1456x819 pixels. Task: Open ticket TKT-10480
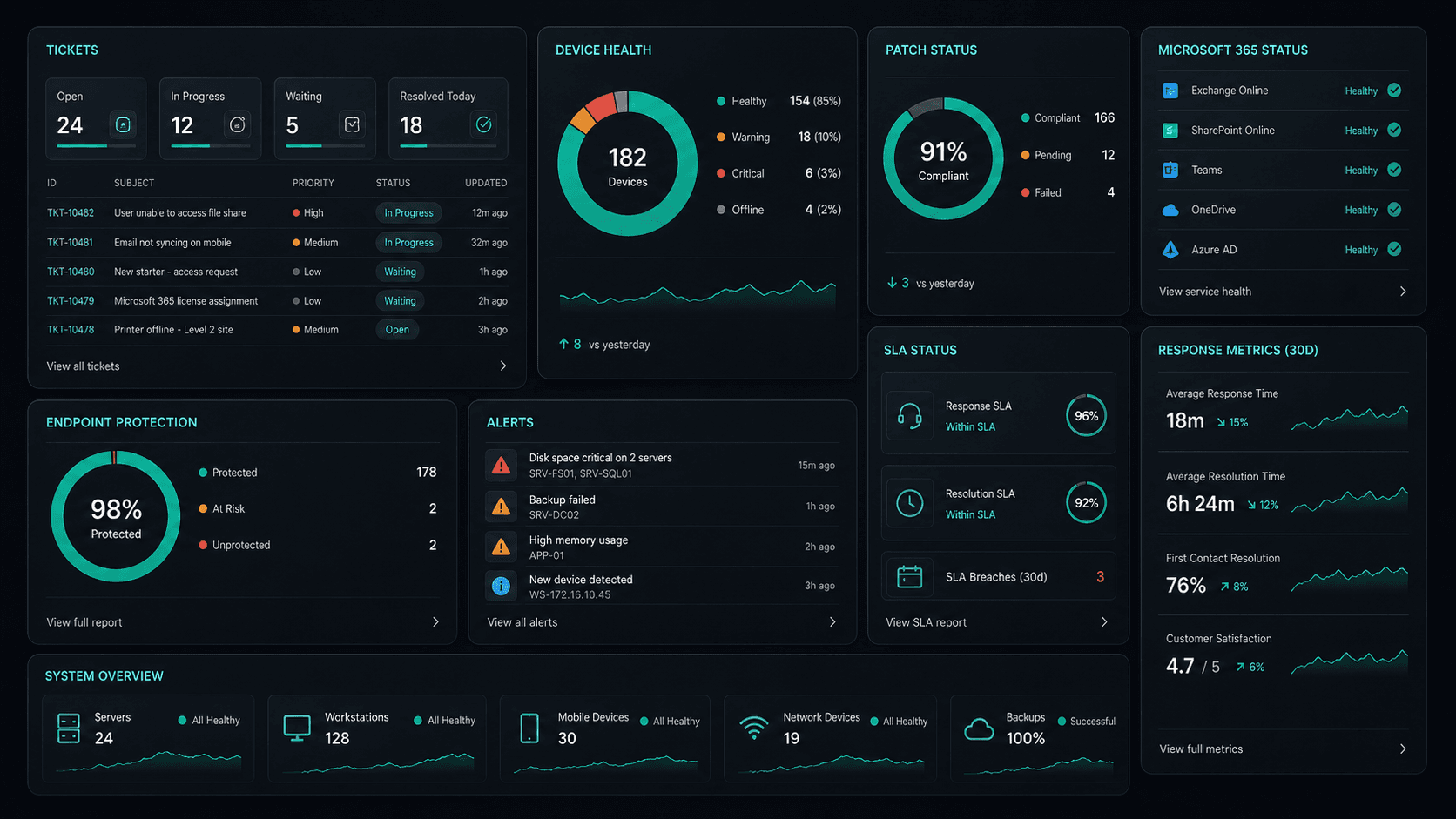click(x=71, y=272)
